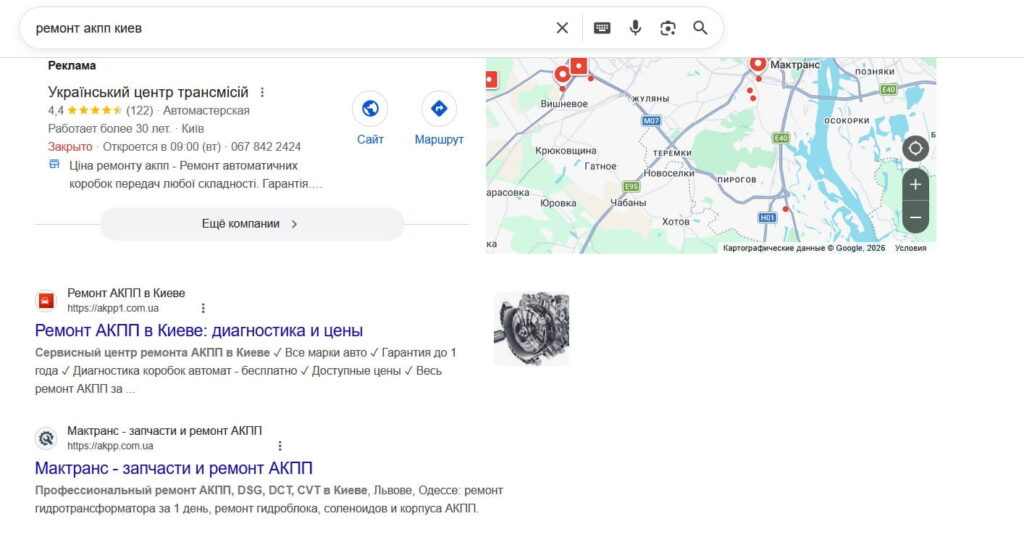Click the Мактранс site favicon

(46, 438)
